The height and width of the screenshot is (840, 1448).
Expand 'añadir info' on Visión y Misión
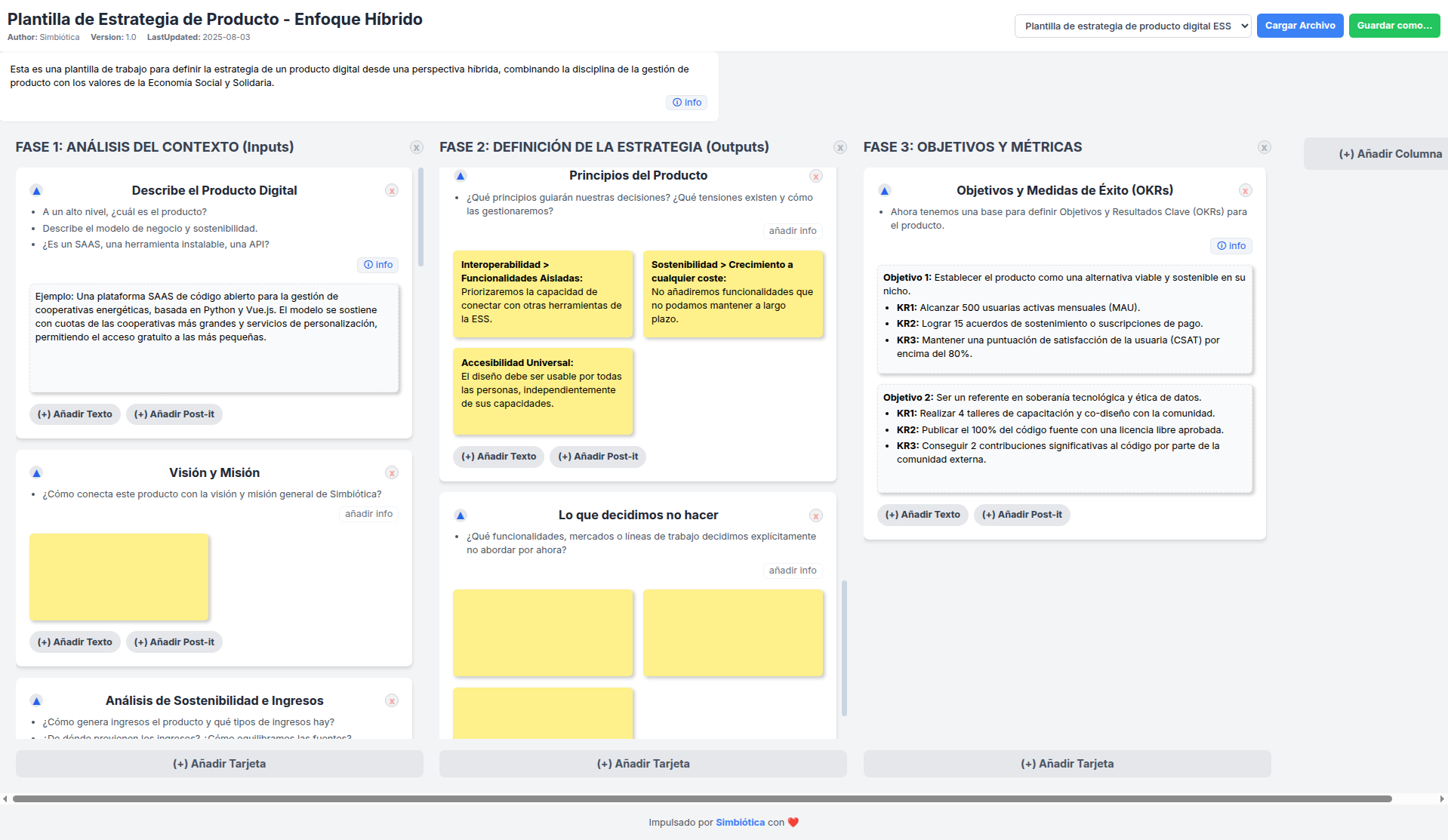(x=368, y=513)
